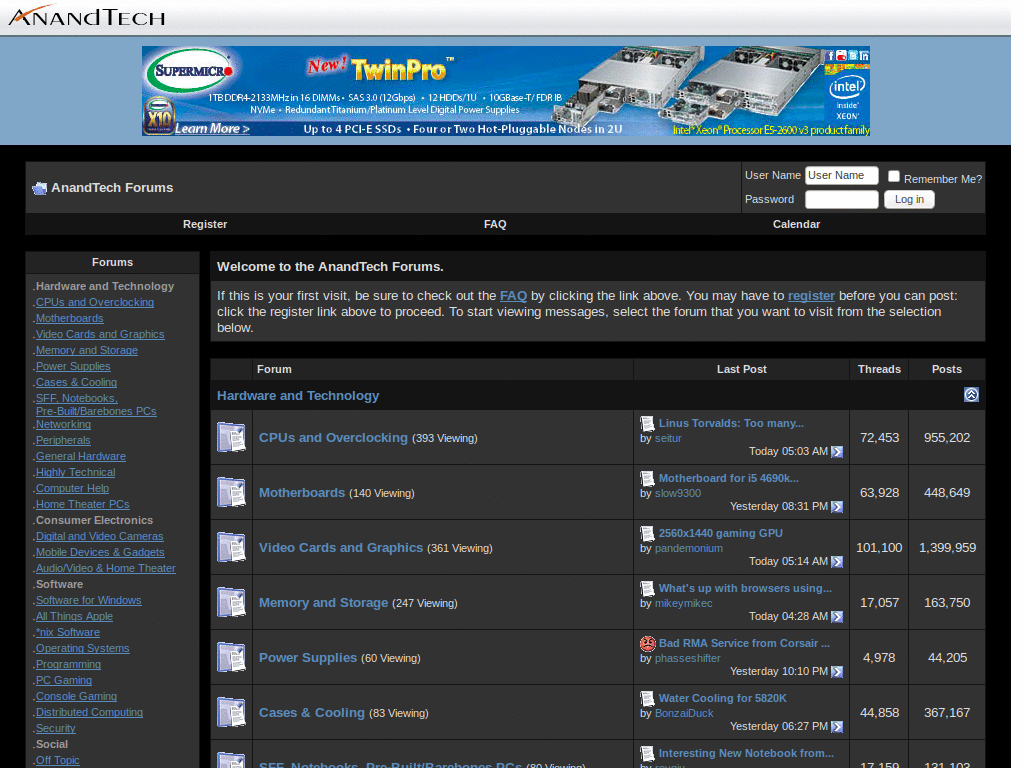Open the Register navigation item
1024x768 pixels.
(205, 224)
